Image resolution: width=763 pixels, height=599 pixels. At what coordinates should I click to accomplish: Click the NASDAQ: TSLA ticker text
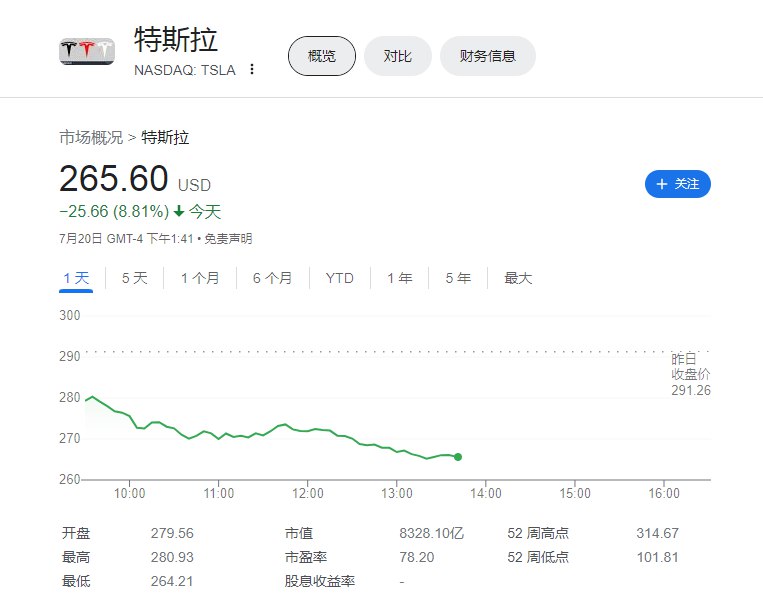point(185,70)
